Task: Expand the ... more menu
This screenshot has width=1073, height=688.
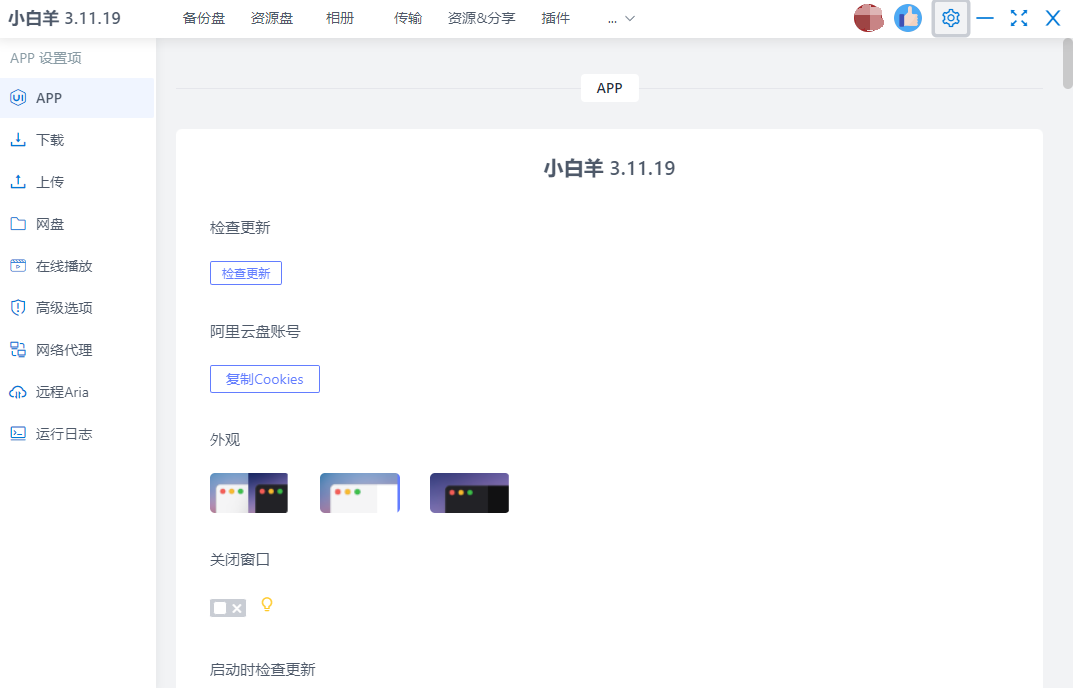Action: 621,18
